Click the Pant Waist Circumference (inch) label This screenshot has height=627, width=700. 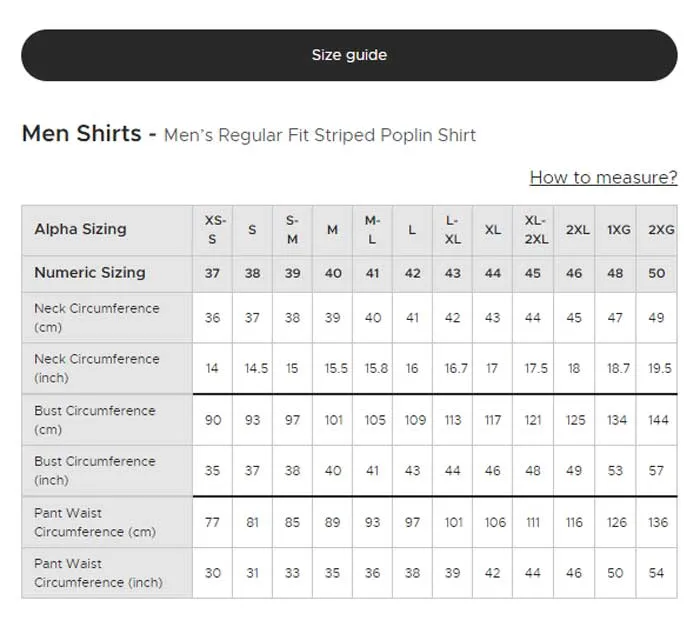tap(99, 573)
